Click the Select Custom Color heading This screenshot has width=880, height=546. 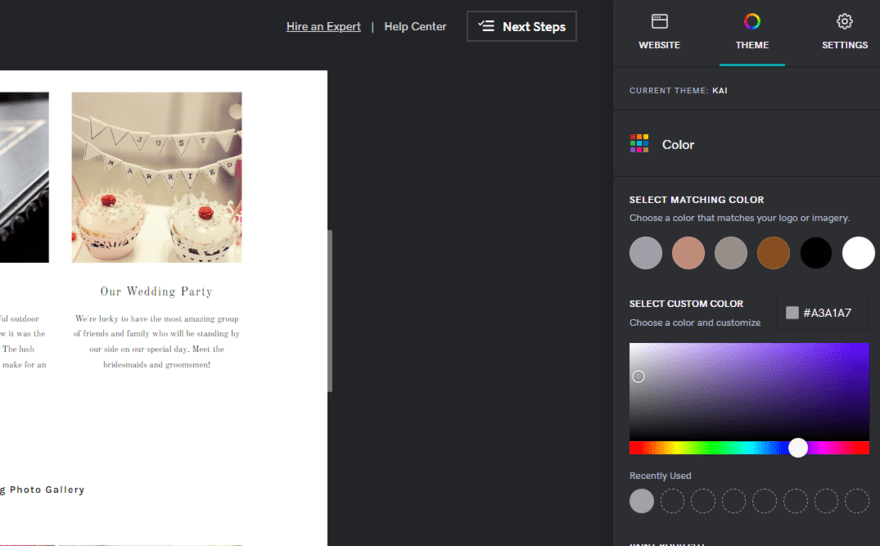pos(686,304)
